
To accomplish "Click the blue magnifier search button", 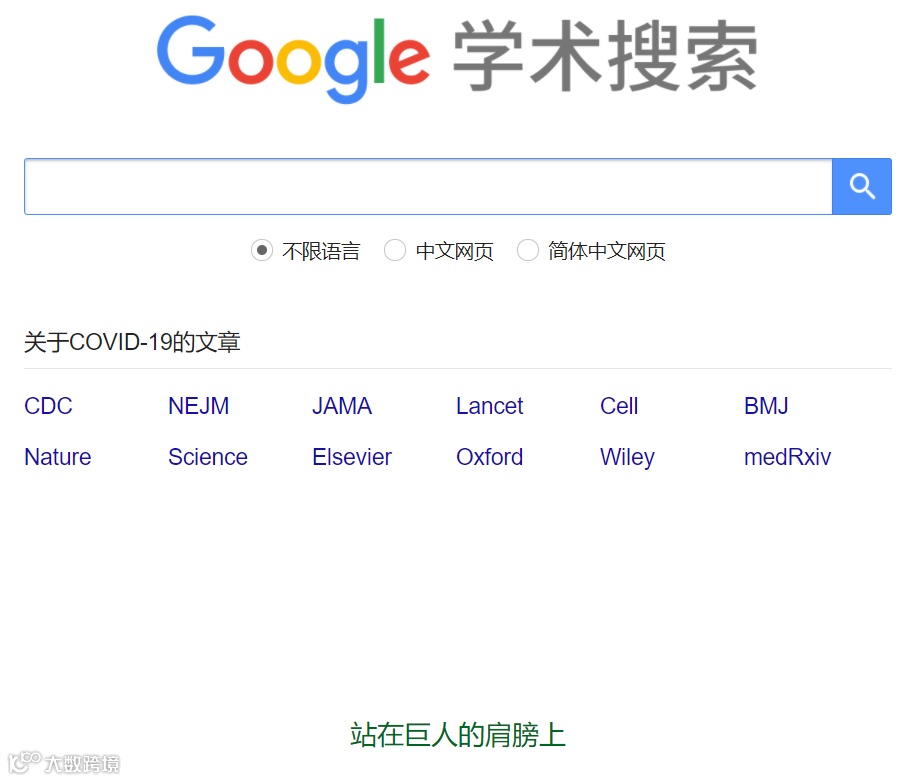I will (861, 186).
